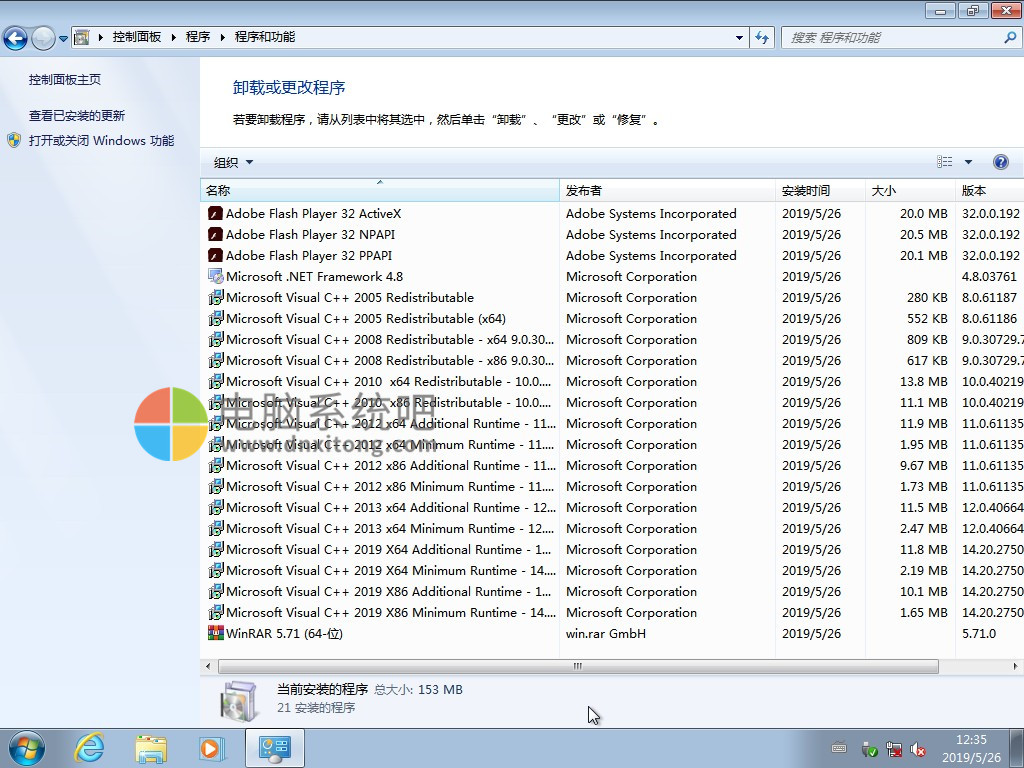Screen dimensions: 1024x768
Task: Click the 20.5 MB size cell
Action: pyautogui.click(x=923, y=234)
